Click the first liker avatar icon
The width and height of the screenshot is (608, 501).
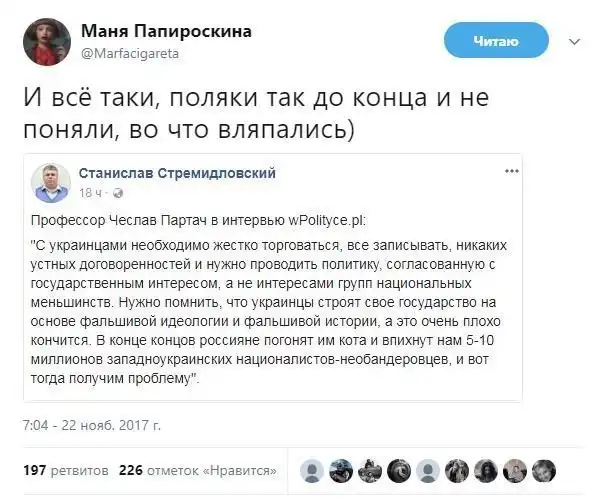pyautogui.click(x=312, y=470)
